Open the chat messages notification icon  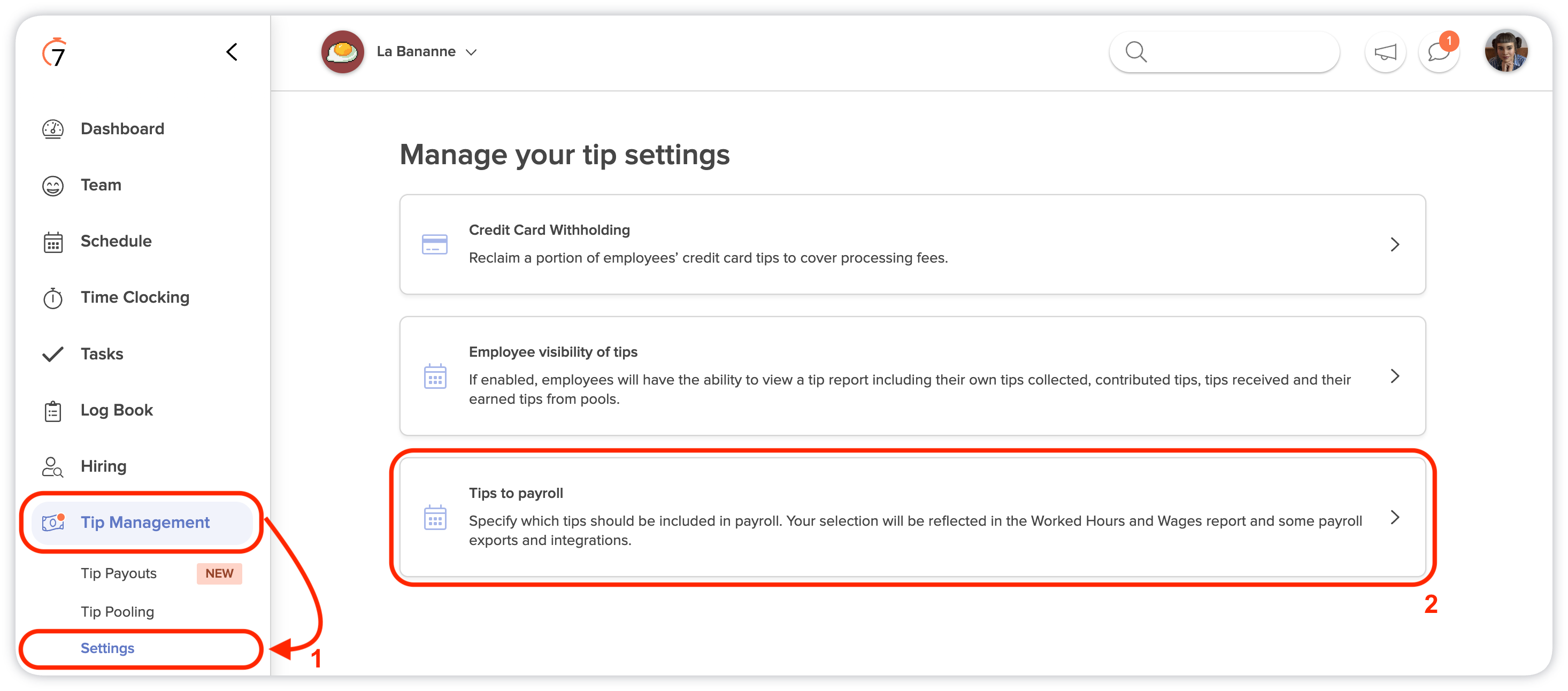(1439, 52)
